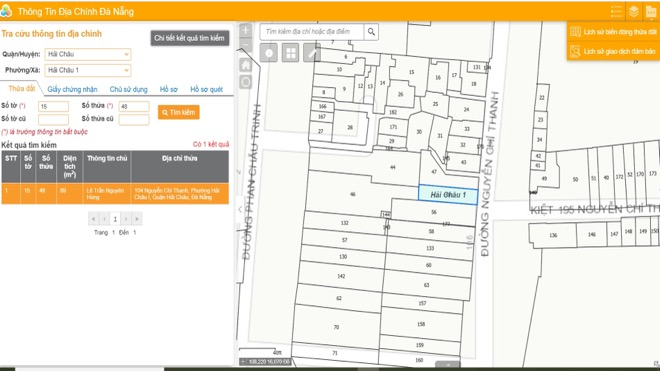Click the Có 1 kết quả text
The width and height of the screenshot is (660, 371).
[211, 144]
